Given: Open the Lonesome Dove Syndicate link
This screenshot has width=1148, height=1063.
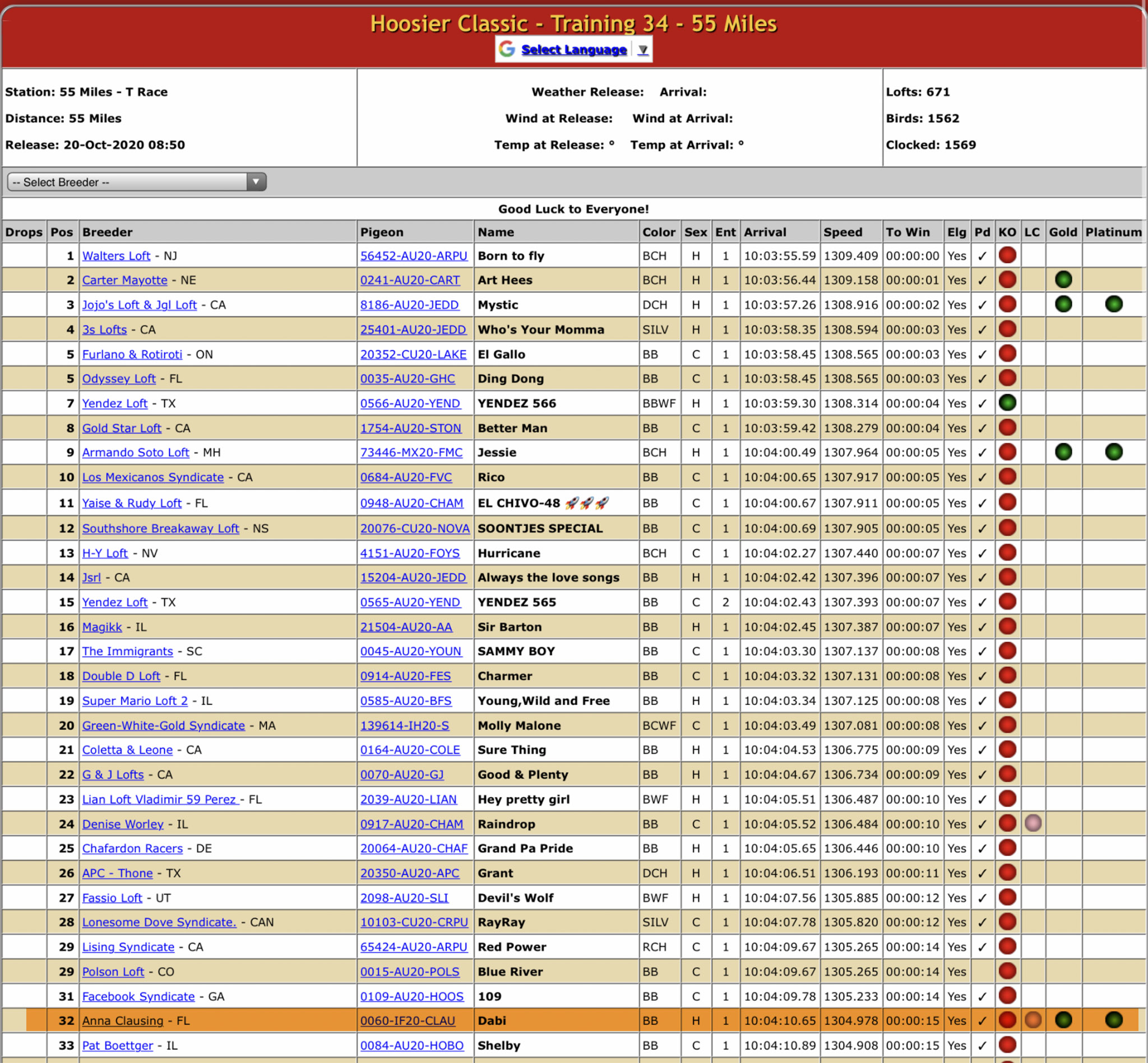Looking at the screenshot, I should 159,922.
